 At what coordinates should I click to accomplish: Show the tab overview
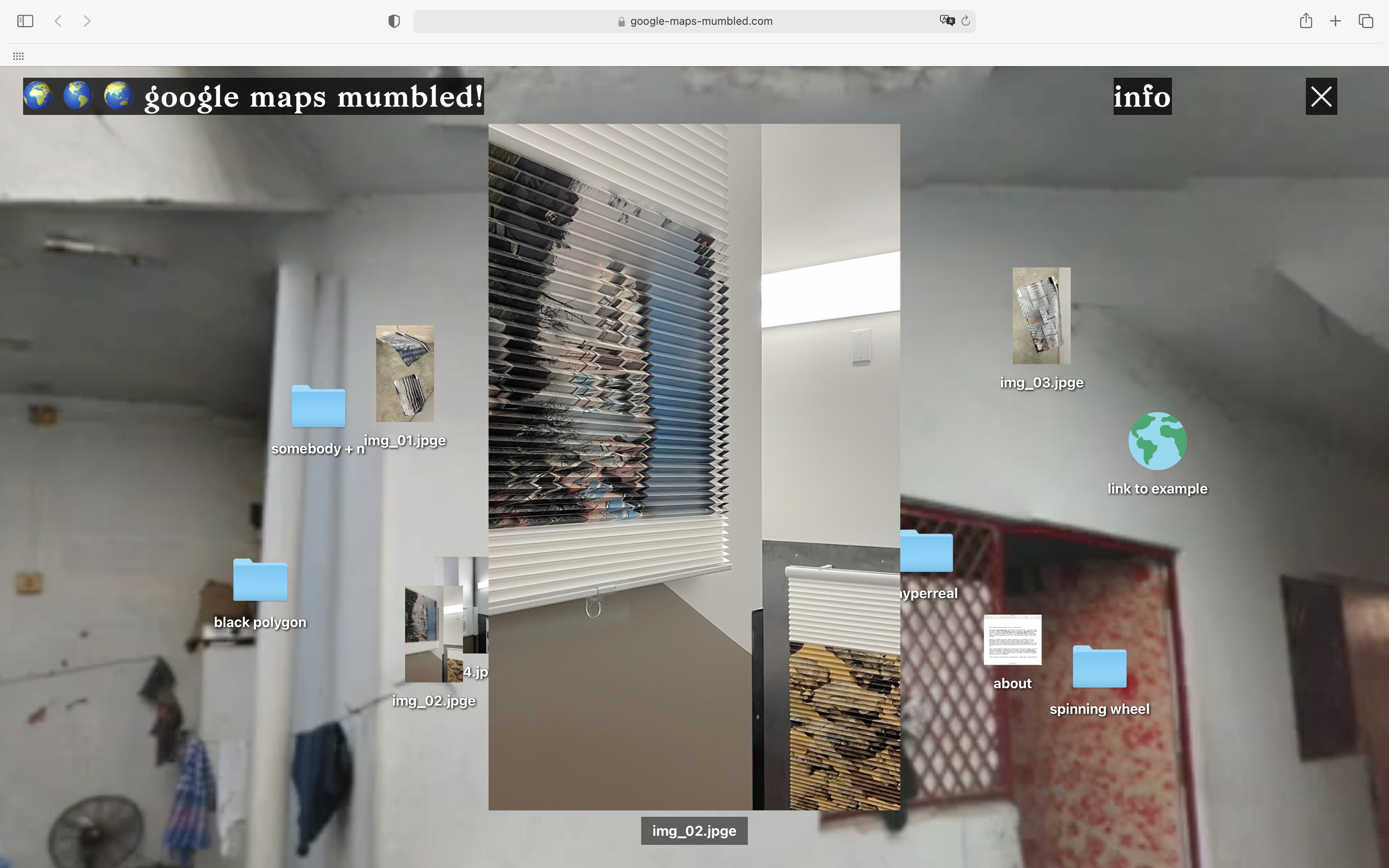click(x=1366, y=21)
